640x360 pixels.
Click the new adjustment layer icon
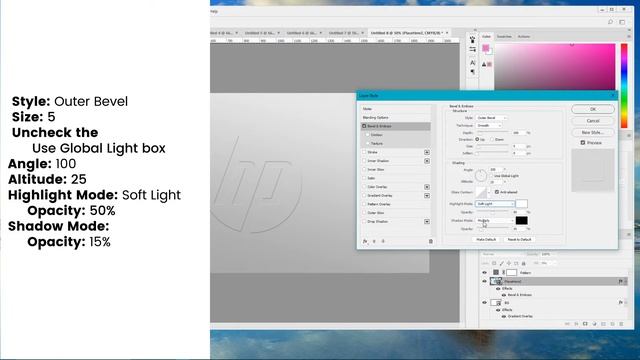click(594, 324)
